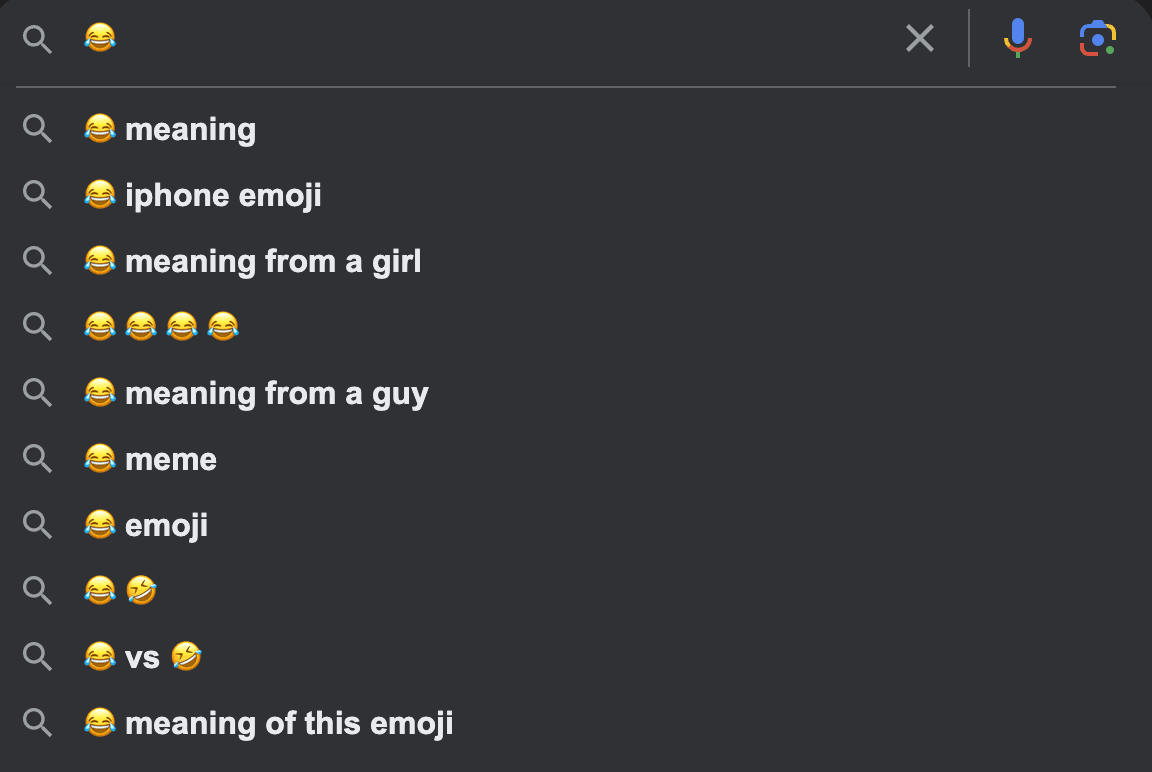
Task: Select the suggestion '😂 meaning'
Action: click(x=170, y=129)
